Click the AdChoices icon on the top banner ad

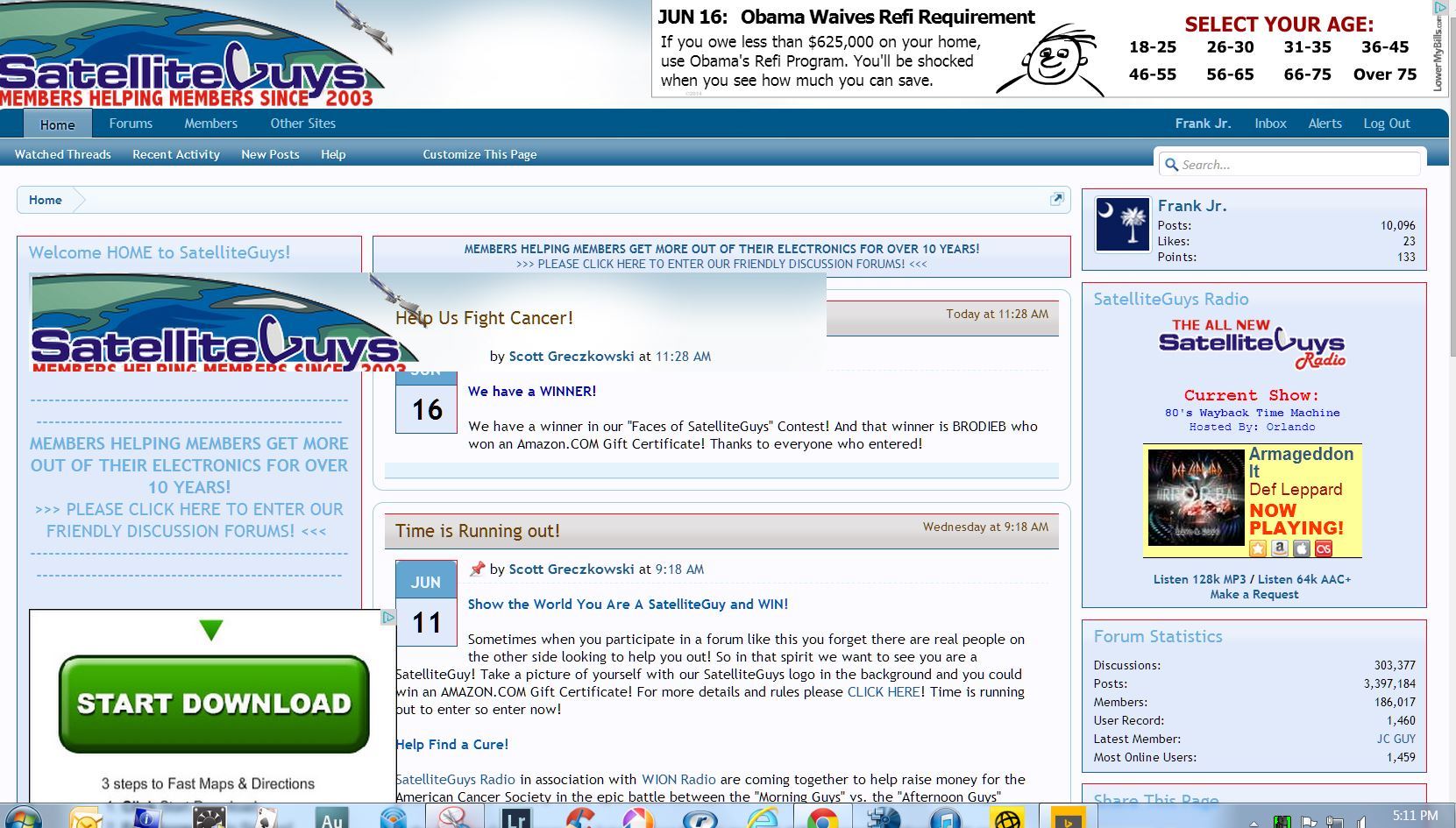(1439, 7)
